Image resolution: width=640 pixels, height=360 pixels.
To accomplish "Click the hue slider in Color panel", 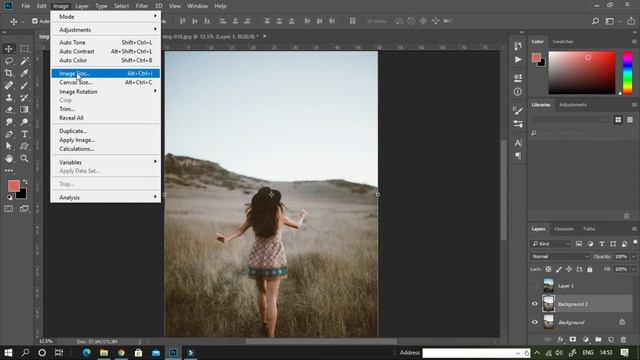I will click(x=627, y=73).
